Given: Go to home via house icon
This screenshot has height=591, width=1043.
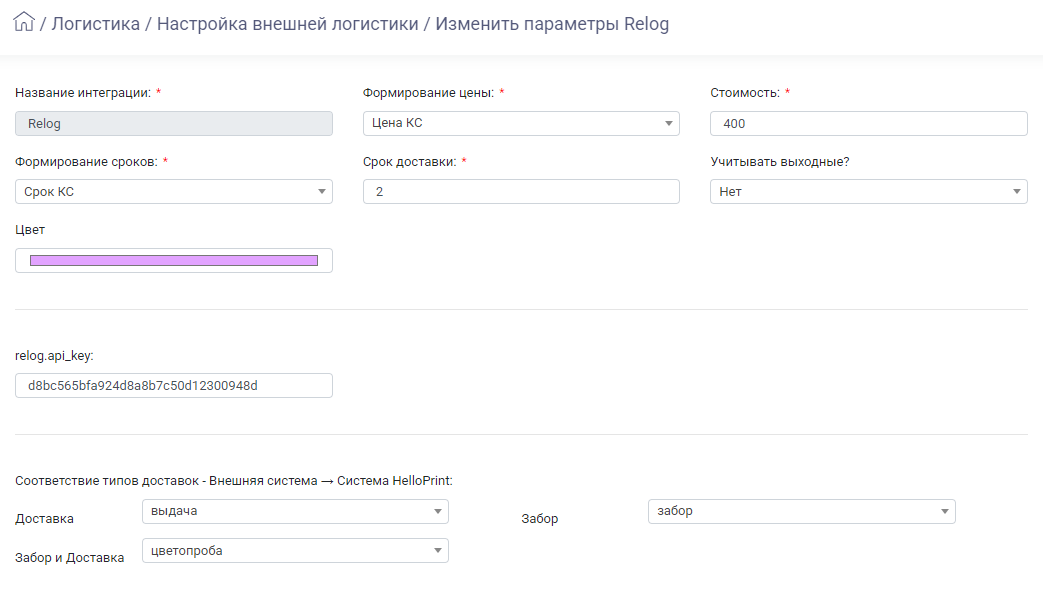Looking at the screenshot, I should [x=23, y=22].
